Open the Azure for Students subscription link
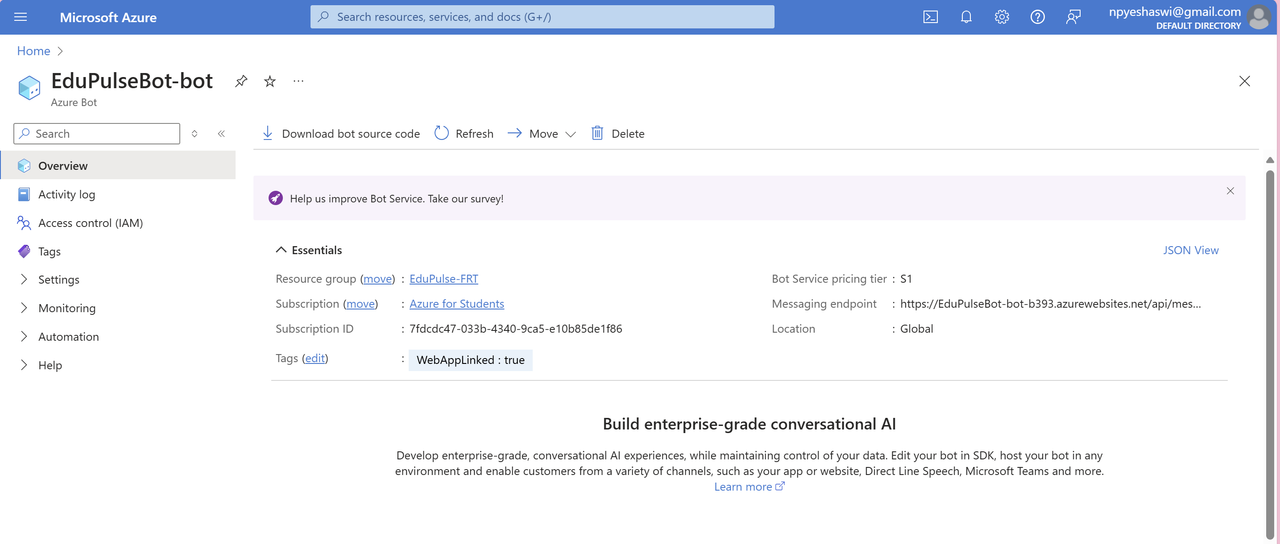The image size is (1280, 544). [457, 304]
